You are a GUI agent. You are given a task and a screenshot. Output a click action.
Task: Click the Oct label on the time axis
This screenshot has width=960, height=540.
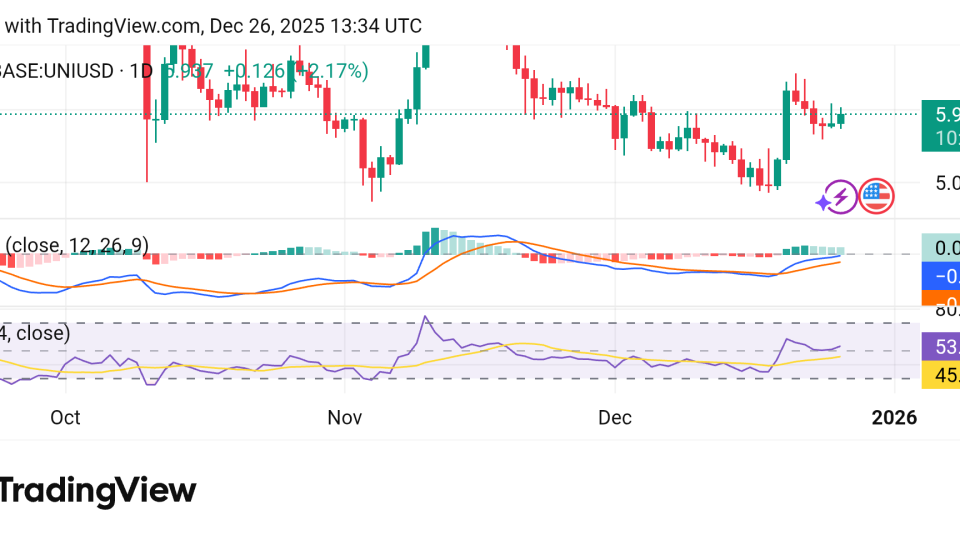coord(65,417)
